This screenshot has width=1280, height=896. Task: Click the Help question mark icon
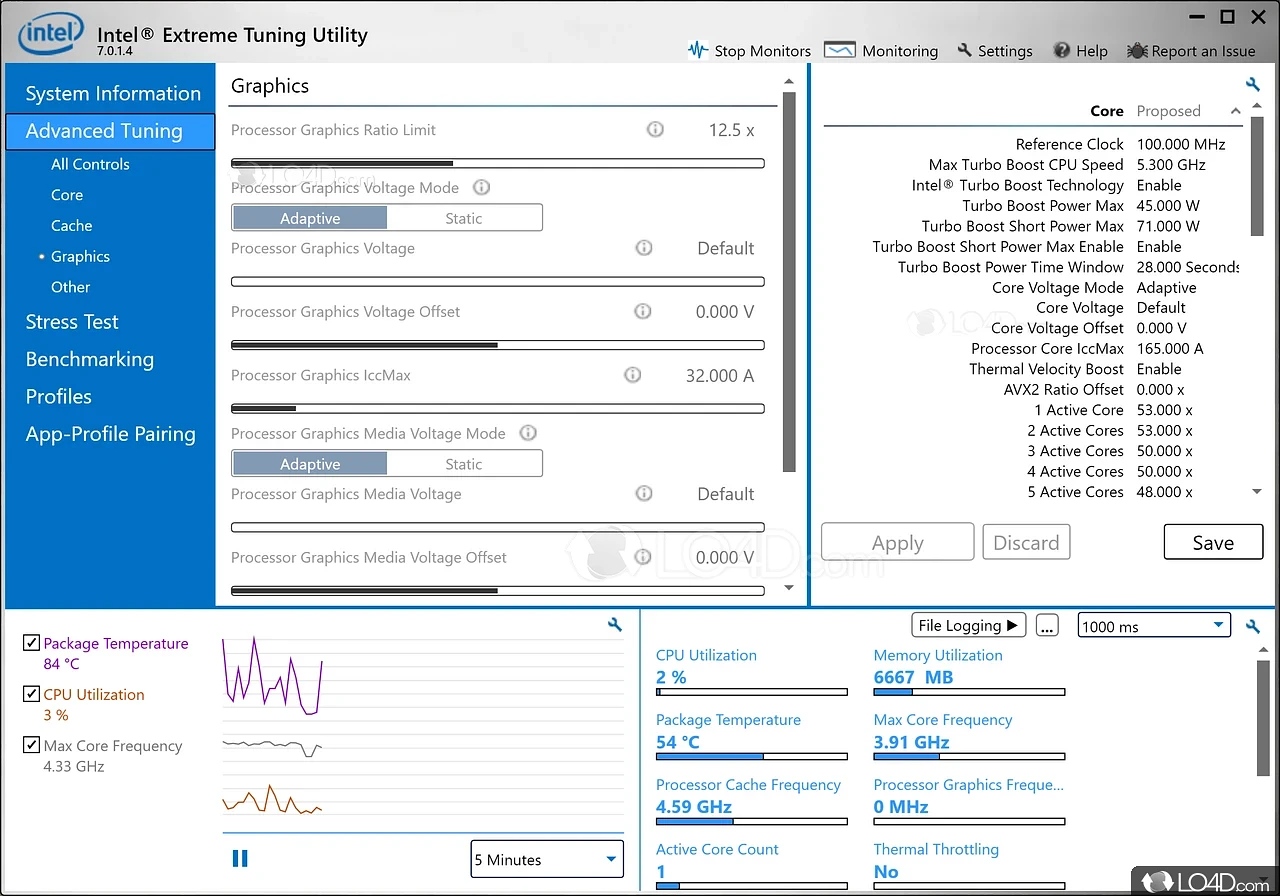[x=1062, y=51]
